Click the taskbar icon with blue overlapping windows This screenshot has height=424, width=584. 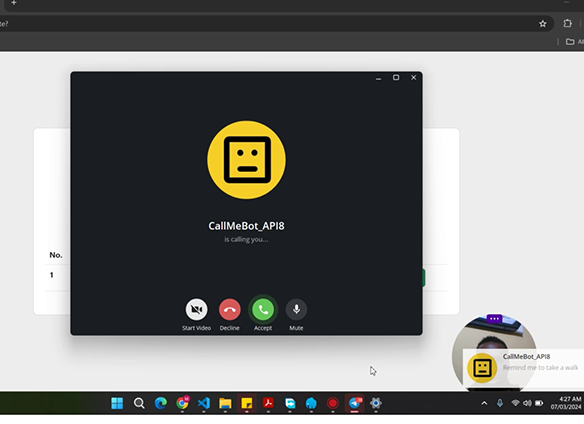point(290,403)
